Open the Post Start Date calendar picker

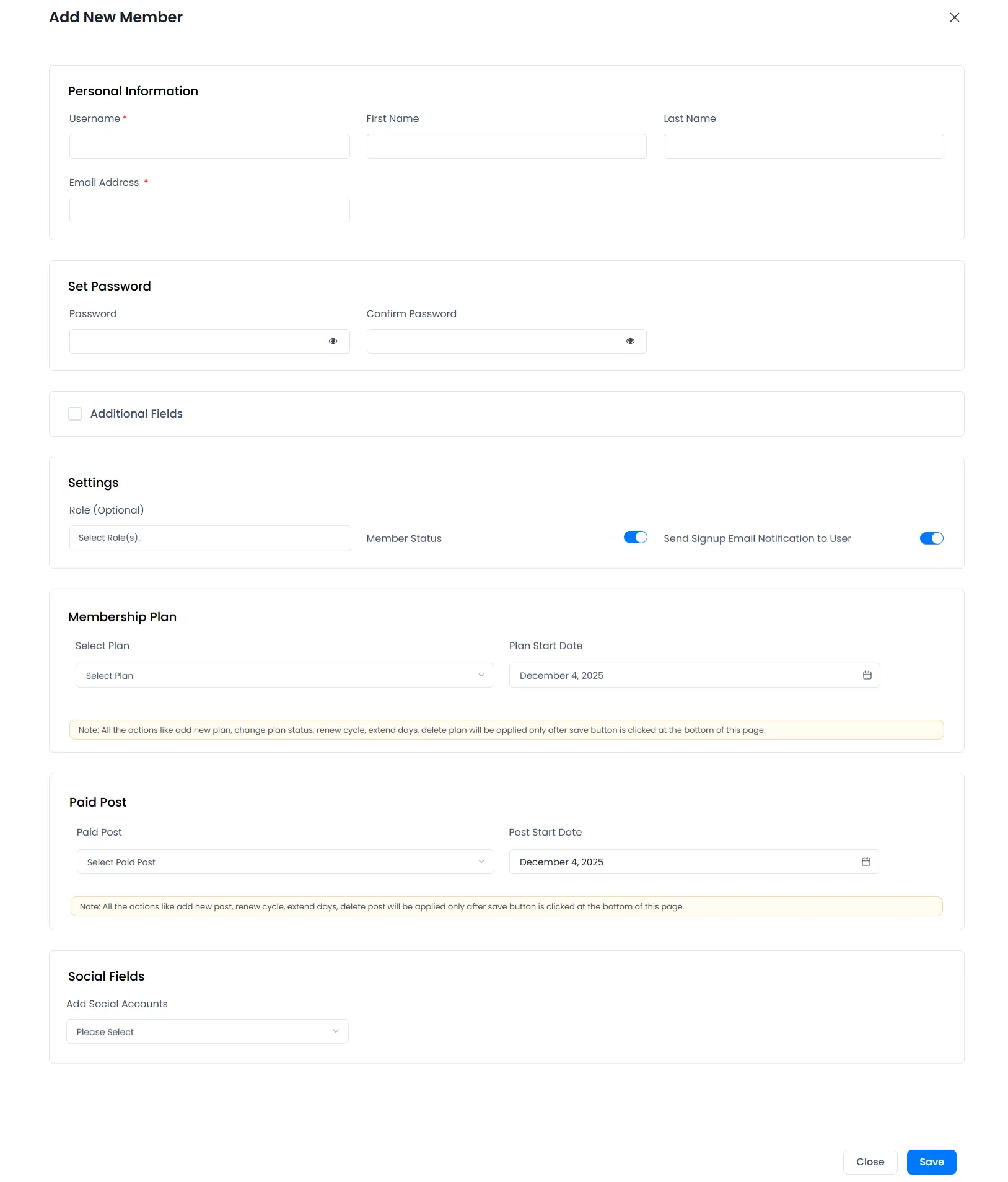coord(866,862)
